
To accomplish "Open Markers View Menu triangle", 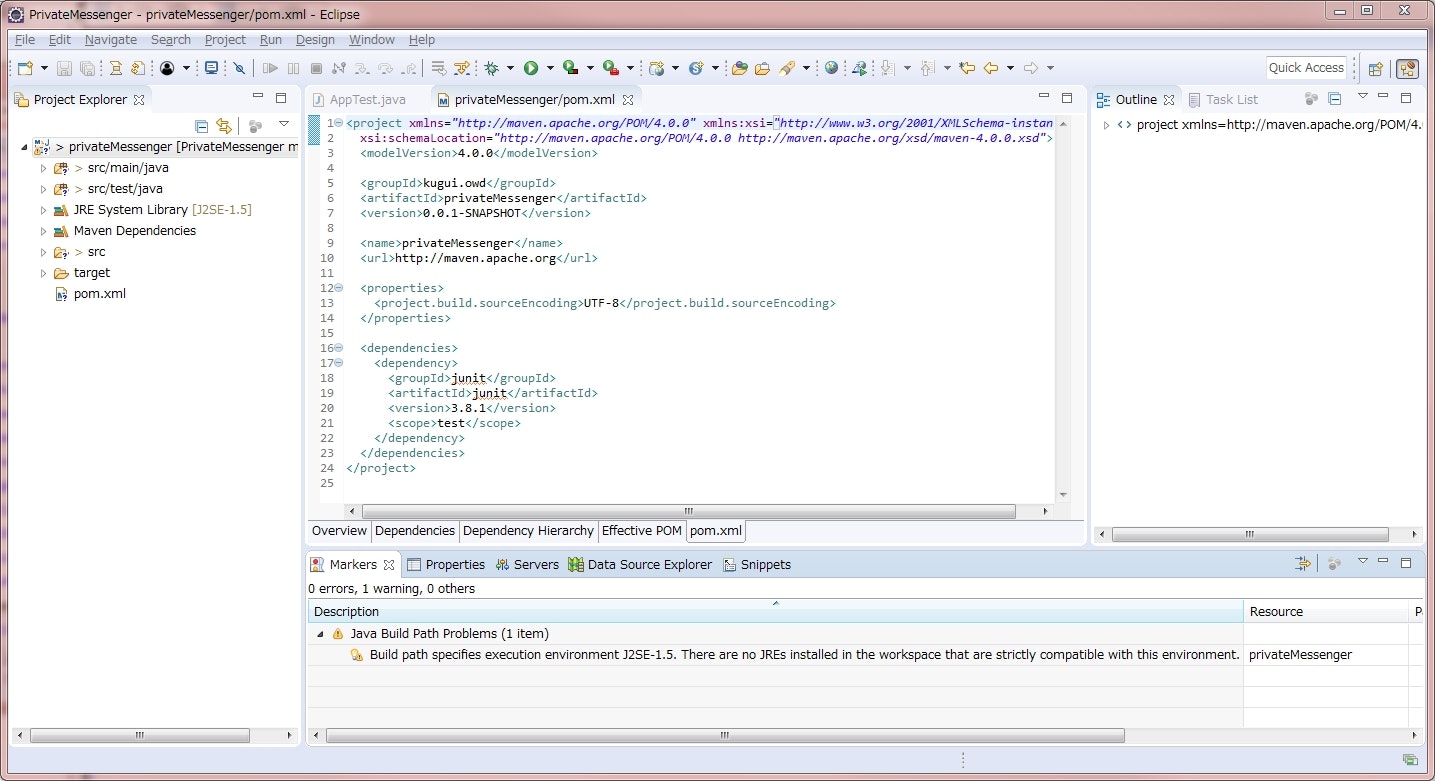I will pos(1362,562).
